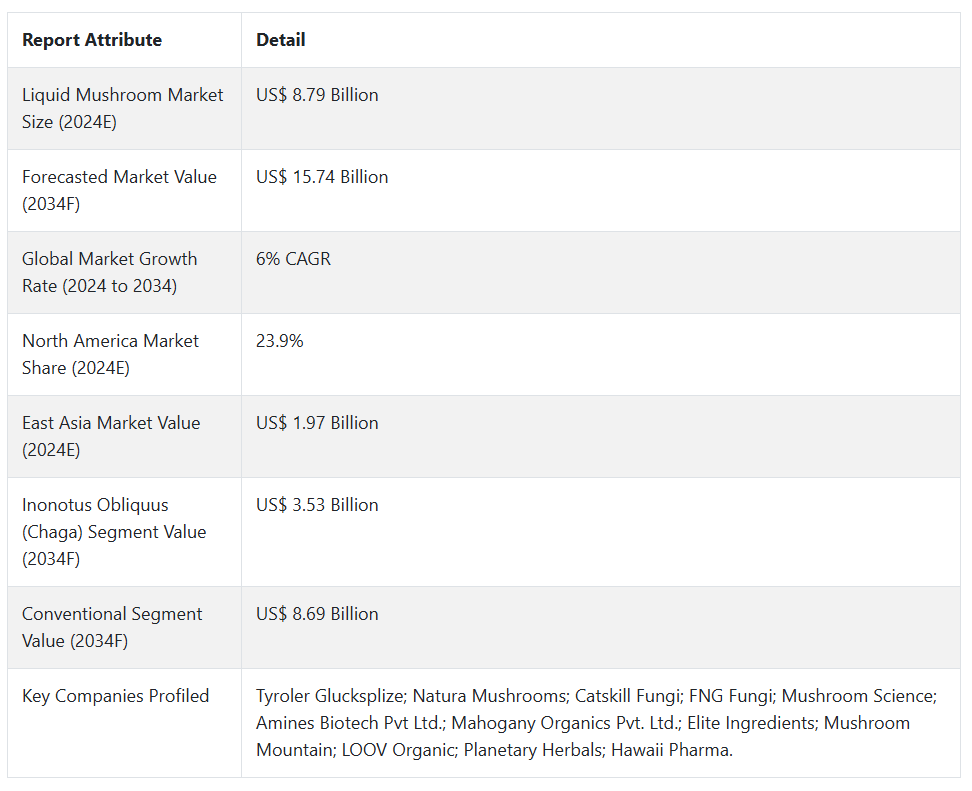Screen dimensions: 972x791
Task: Click the 23.9% value
Action: click(280, 341)
